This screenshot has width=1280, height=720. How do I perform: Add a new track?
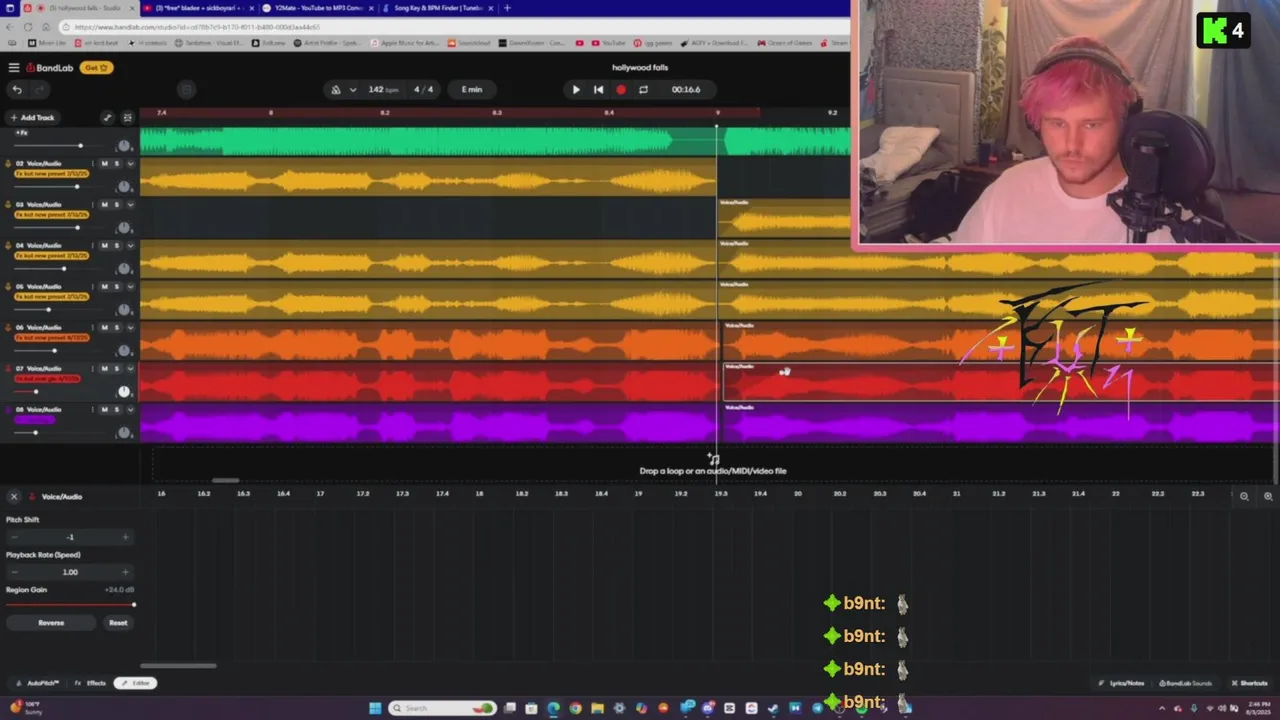32,118
